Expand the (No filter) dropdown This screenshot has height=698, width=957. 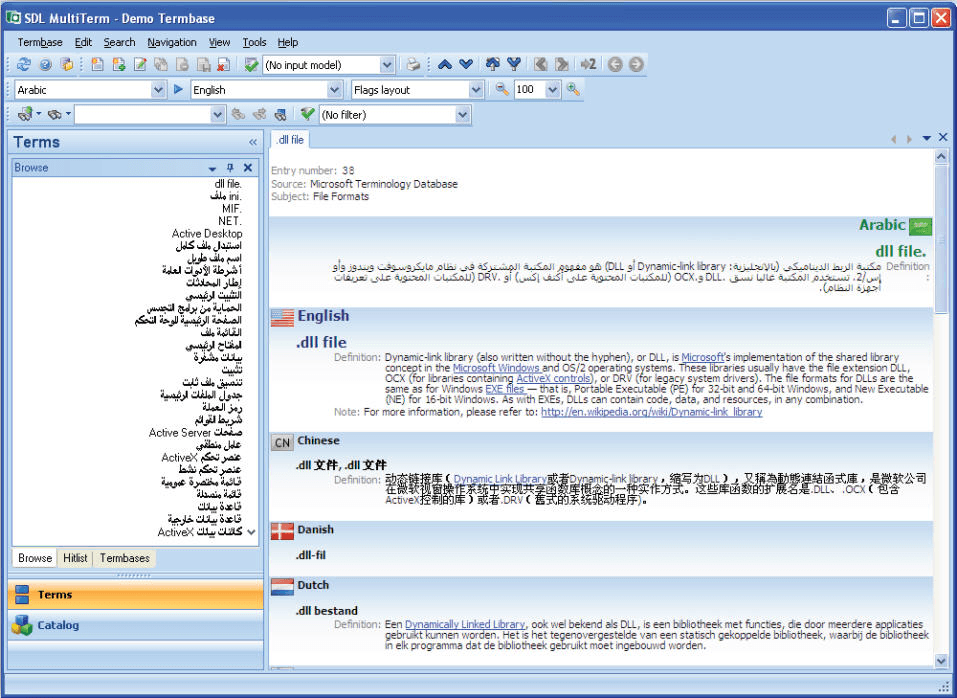[x=462, y=115]
